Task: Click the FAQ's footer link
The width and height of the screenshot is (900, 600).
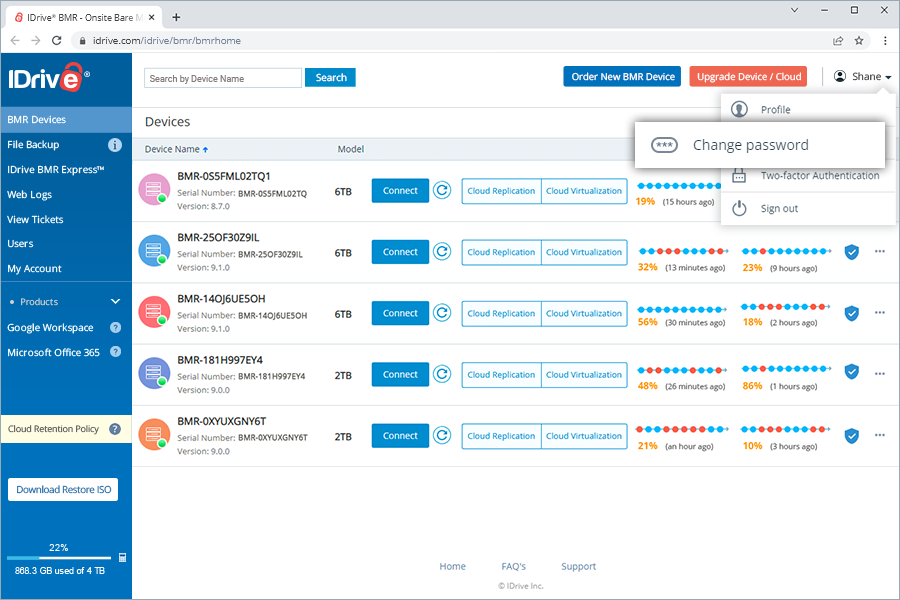Action: pyautogui.click(x=514, y=566)
